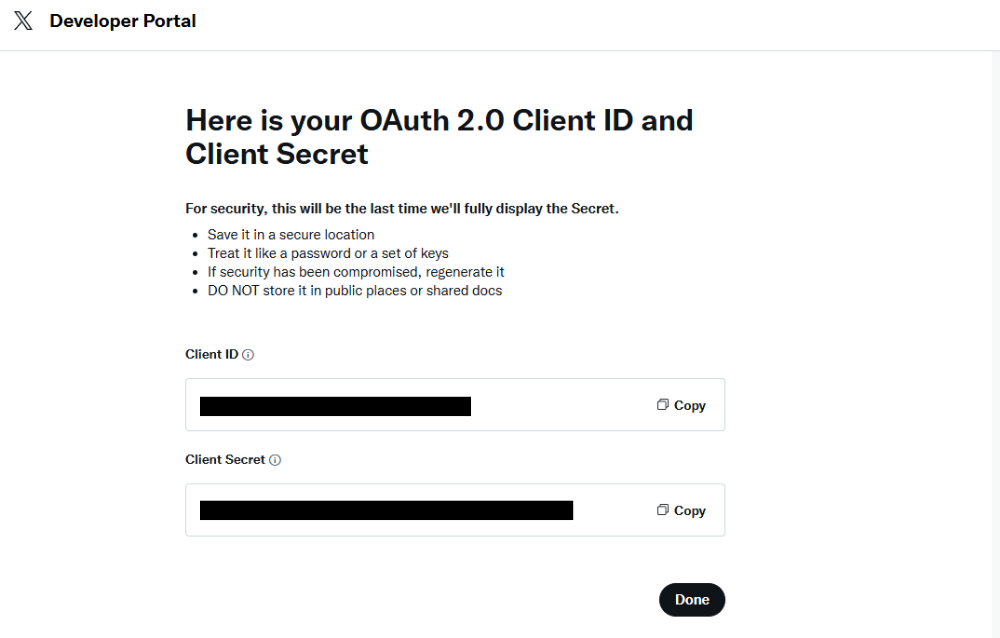This screenshot has height=638, width=1000.
Task: Click the copy icon in the Client ID box
Action: click(662, 405)
